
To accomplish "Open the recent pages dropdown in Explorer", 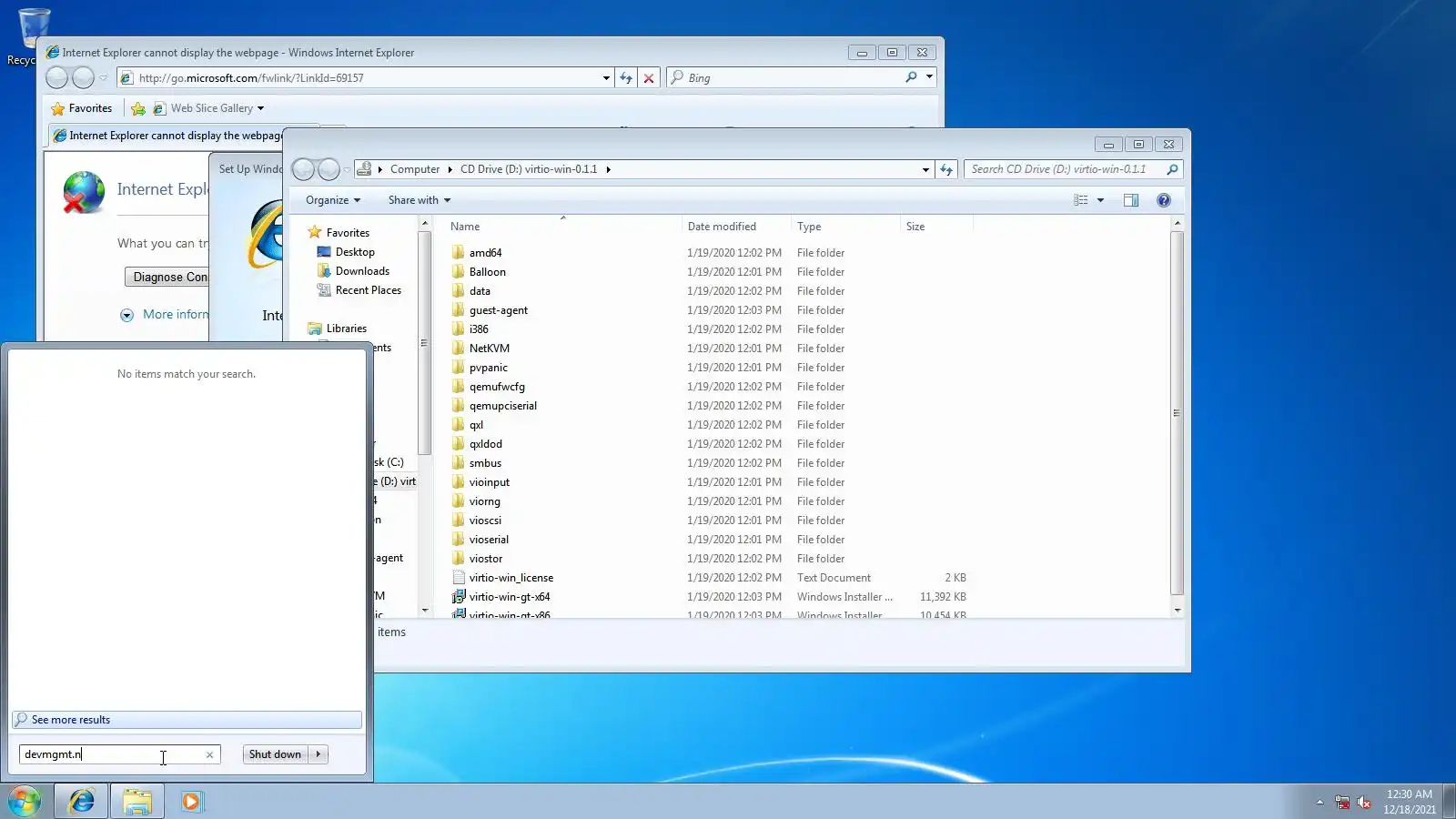I will tap(347, 170).
